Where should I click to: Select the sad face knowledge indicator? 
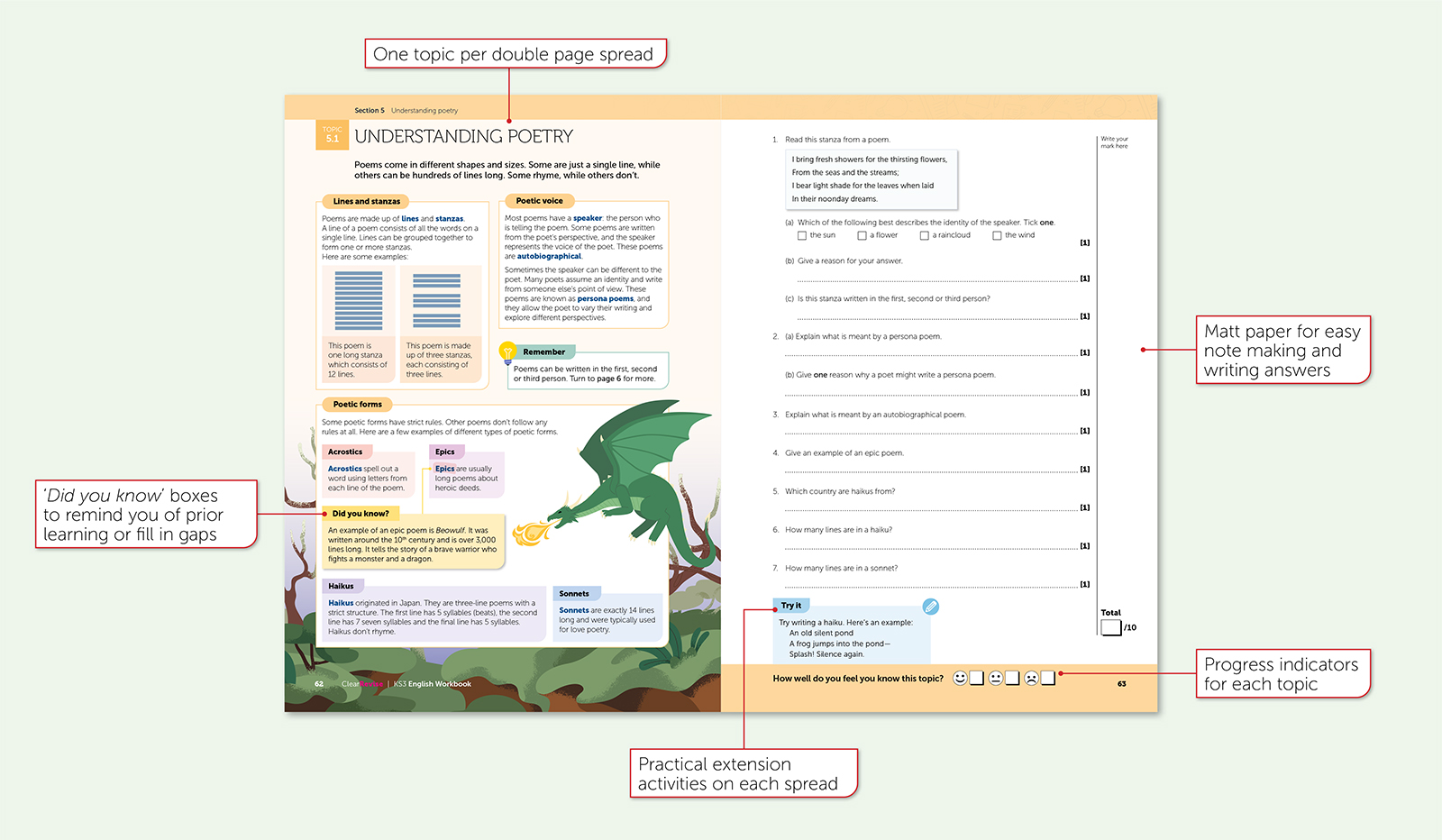pyautogui.click(x=1031, y=678)
